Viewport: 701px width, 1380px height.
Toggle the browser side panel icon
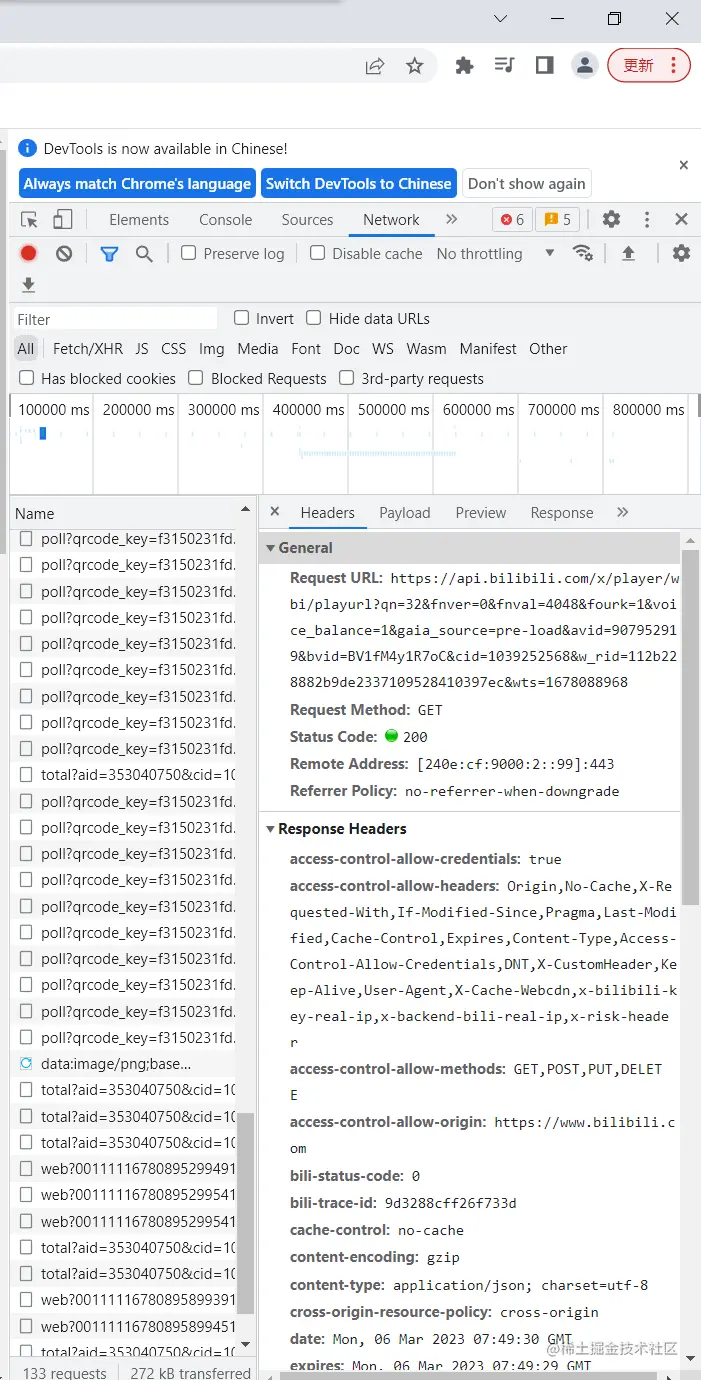click(x=544, y=66)
